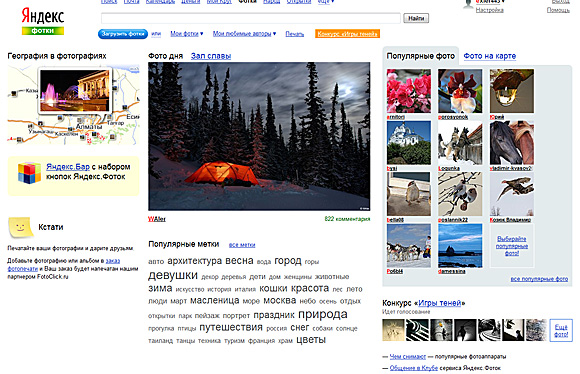Click the Загрузить фотки button
This screenshot has width=580, height=374.
click(x=123, y=34)
